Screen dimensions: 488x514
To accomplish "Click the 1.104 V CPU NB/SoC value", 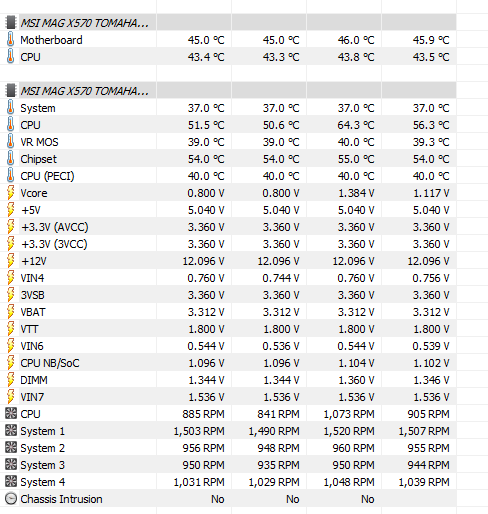I will (x=356, y=363).
